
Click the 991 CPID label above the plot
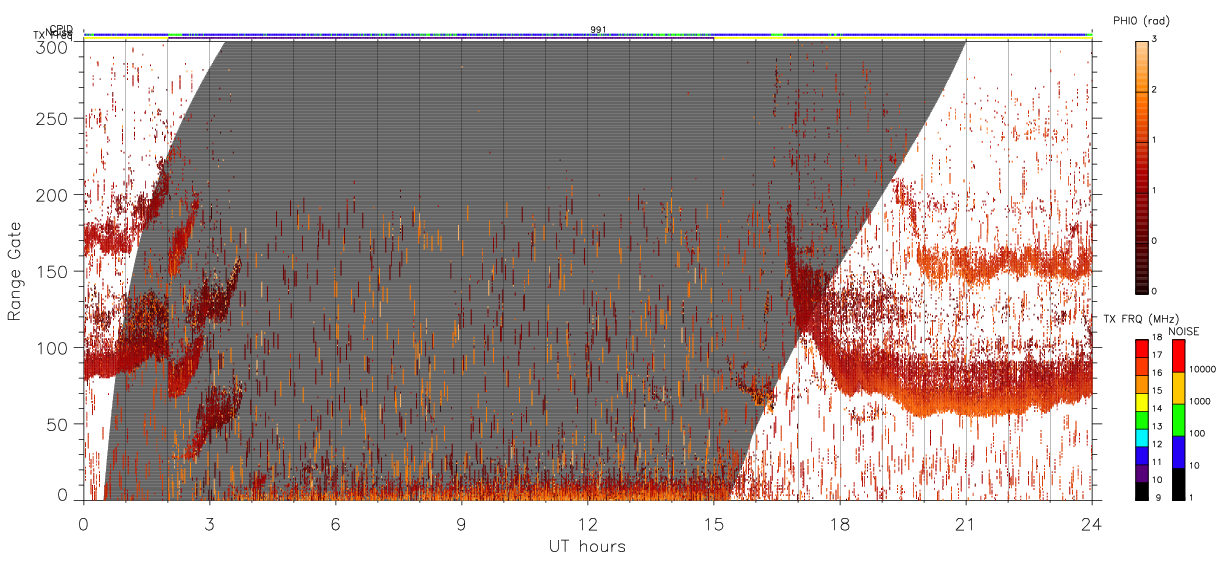[x=598, y=30]
